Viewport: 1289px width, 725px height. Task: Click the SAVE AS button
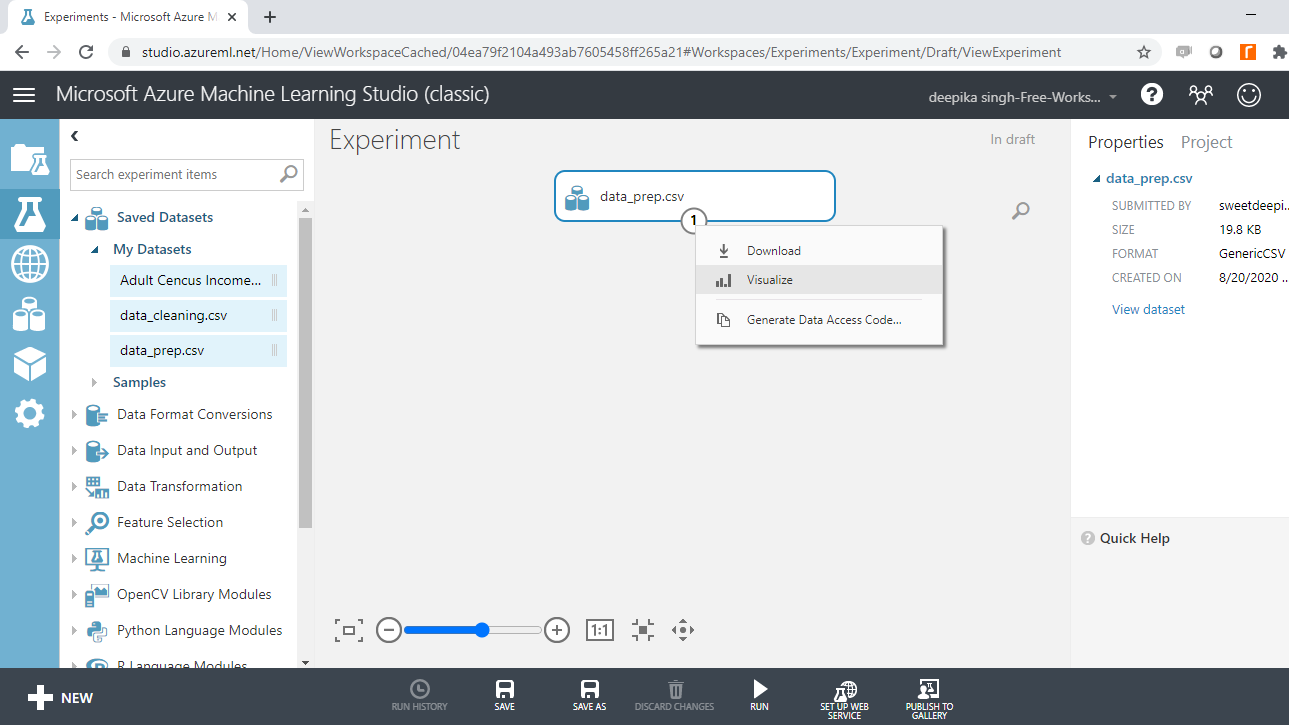click(x=589, y=696)
